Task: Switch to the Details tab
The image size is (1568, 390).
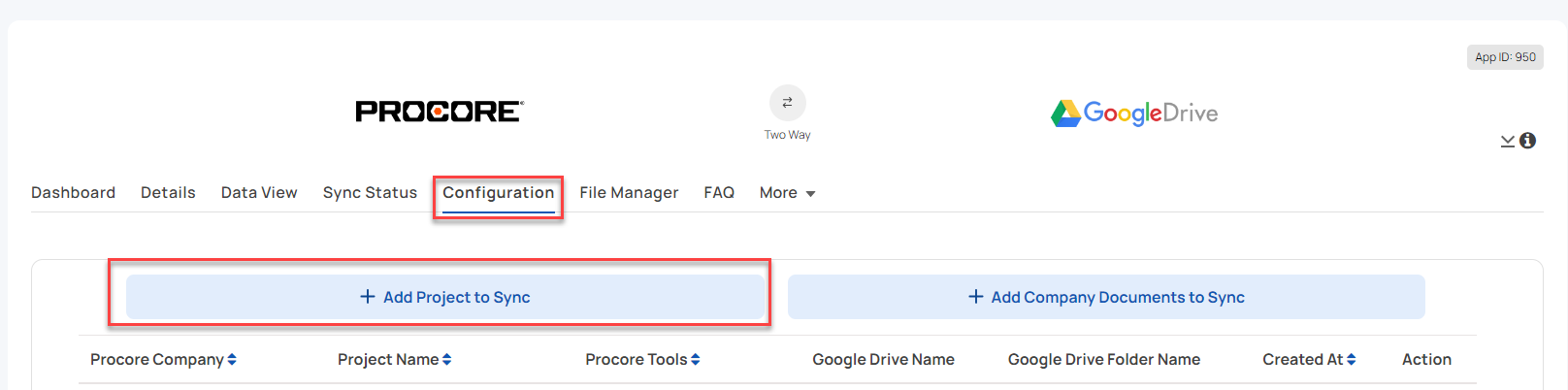Action: click(x=168, y=193)
